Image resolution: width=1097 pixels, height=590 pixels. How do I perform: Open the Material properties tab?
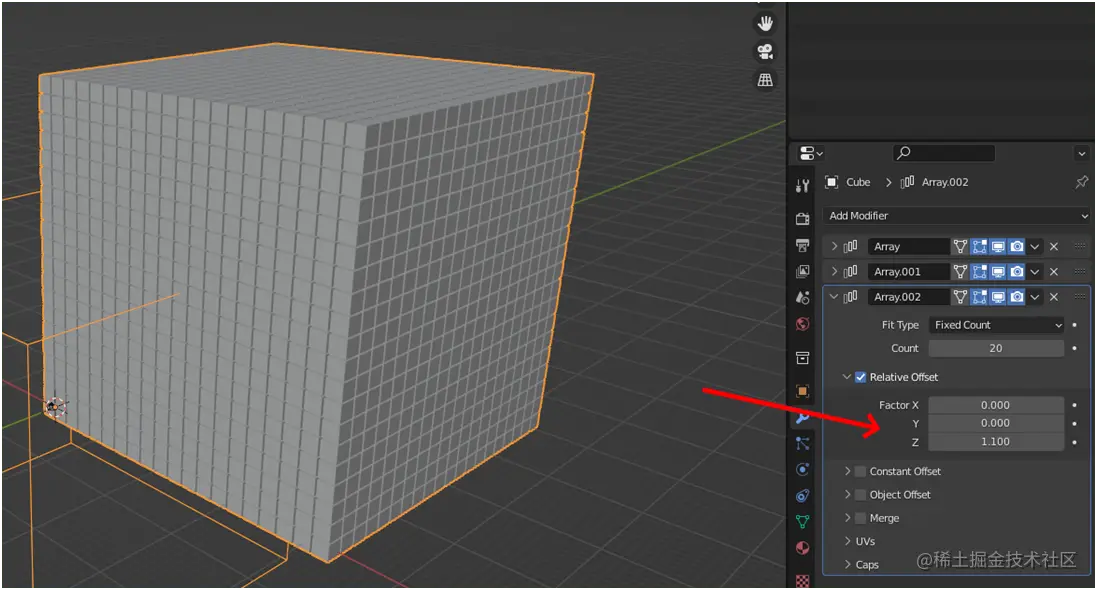pyautogui.click(x=801, y=548)
